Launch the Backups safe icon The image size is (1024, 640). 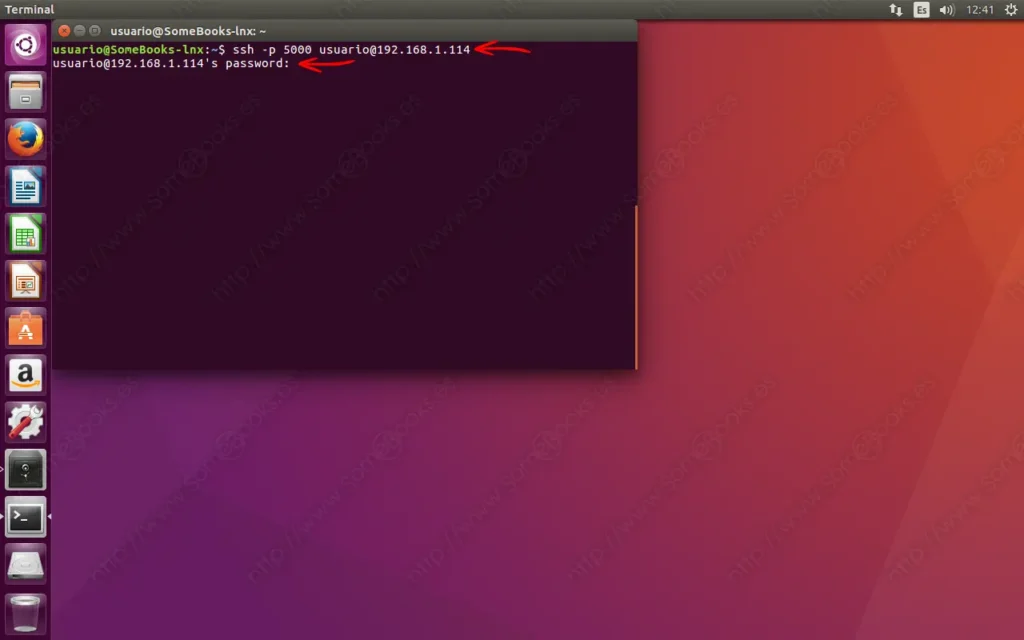(25, 469)
